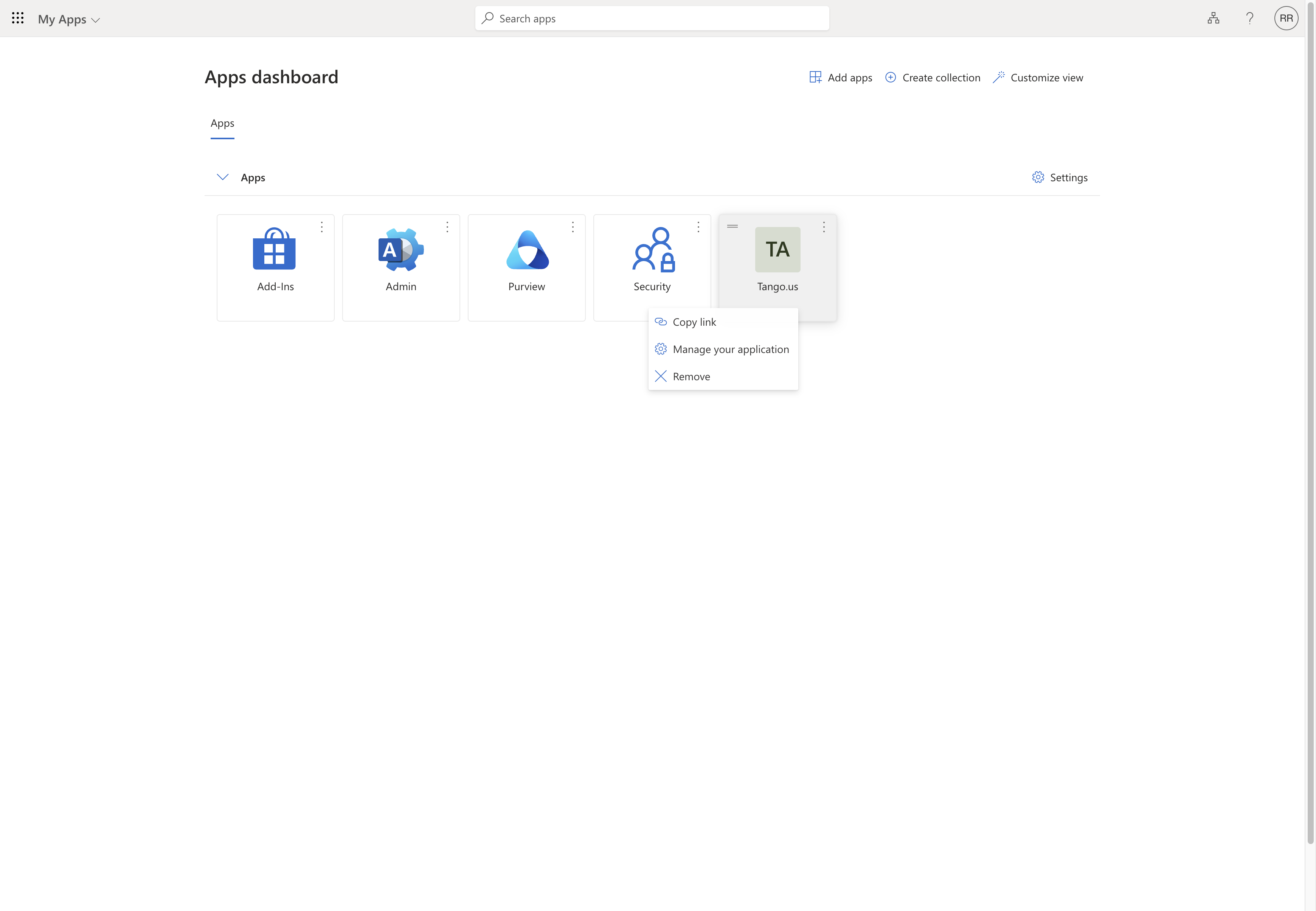The width and height of the screenshot is (1316, 911).
Task: Click the Tango.us label text
Action: (x=777, y=286)
